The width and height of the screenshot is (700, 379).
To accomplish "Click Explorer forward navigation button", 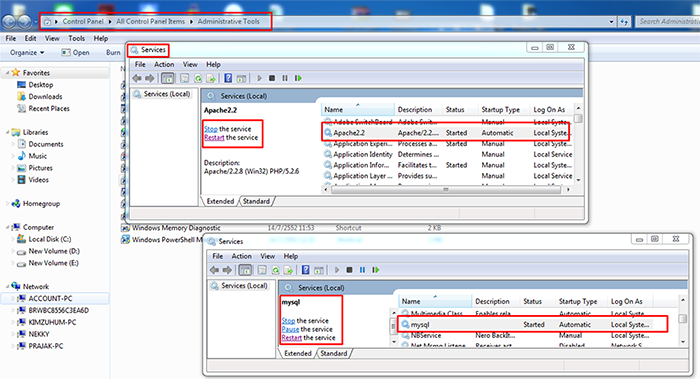I will pos(24,21).
